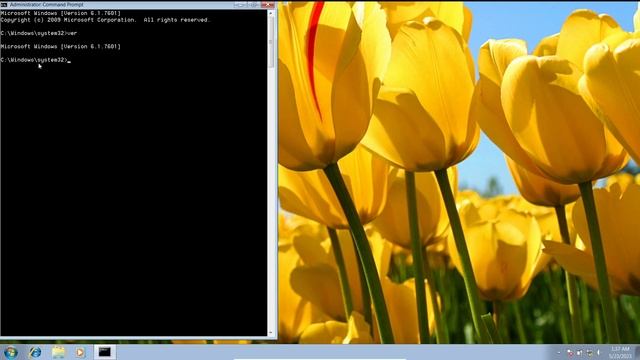Maximize the Command Prompt window
The height and width of the screenshot is (360, 640).
tap(254, 5)
